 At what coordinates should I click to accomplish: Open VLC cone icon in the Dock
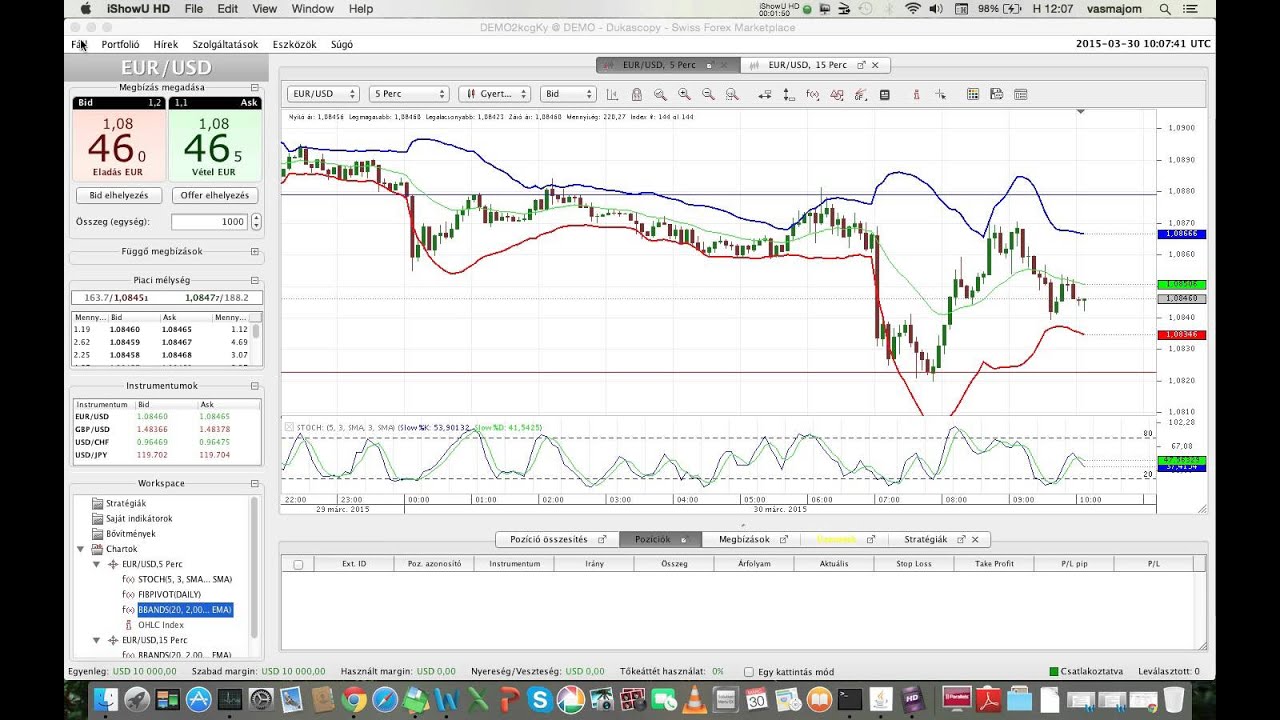[694, 699]
